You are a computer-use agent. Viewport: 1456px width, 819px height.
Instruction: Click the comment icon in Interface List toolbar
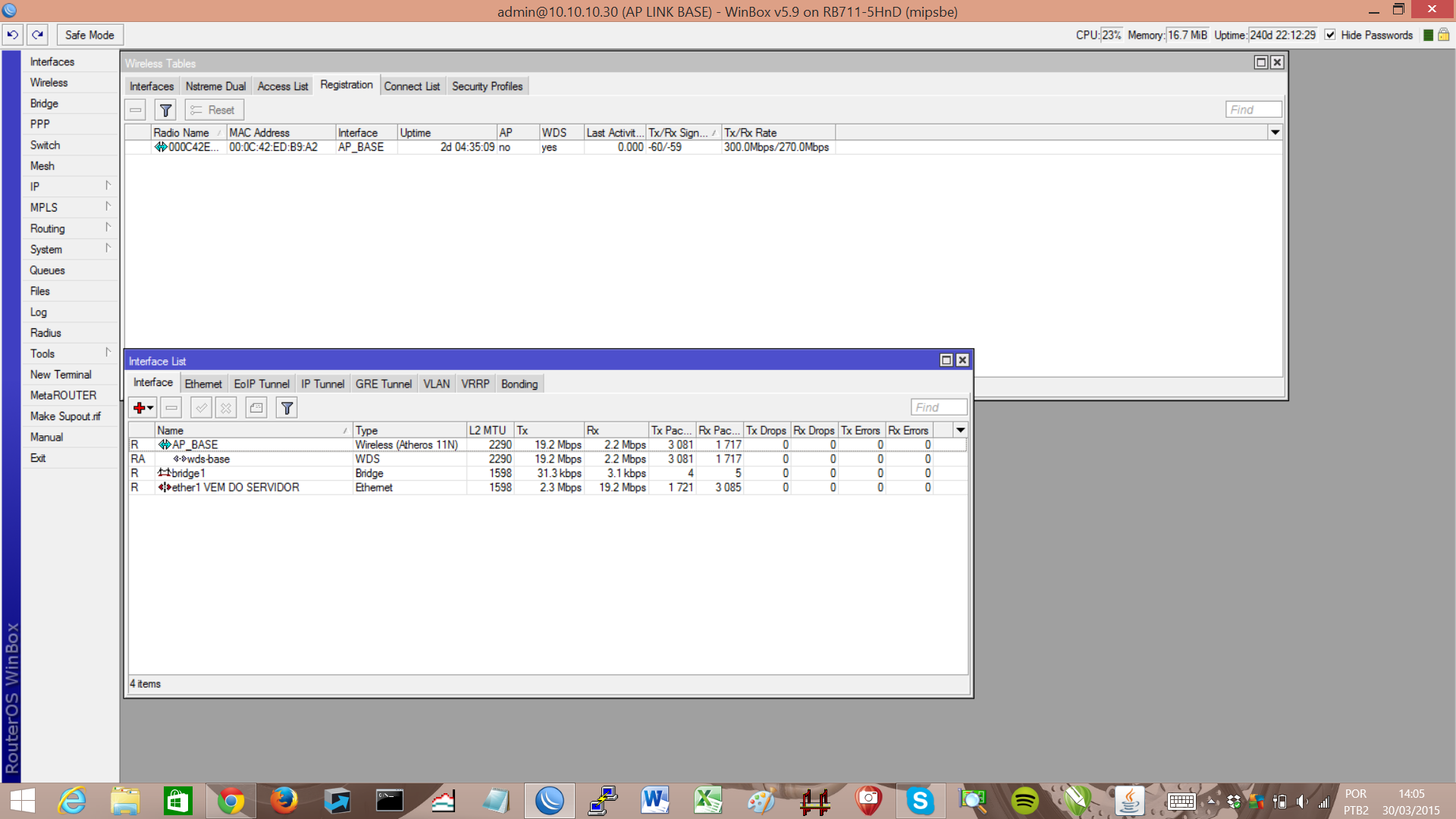[256, 408]
